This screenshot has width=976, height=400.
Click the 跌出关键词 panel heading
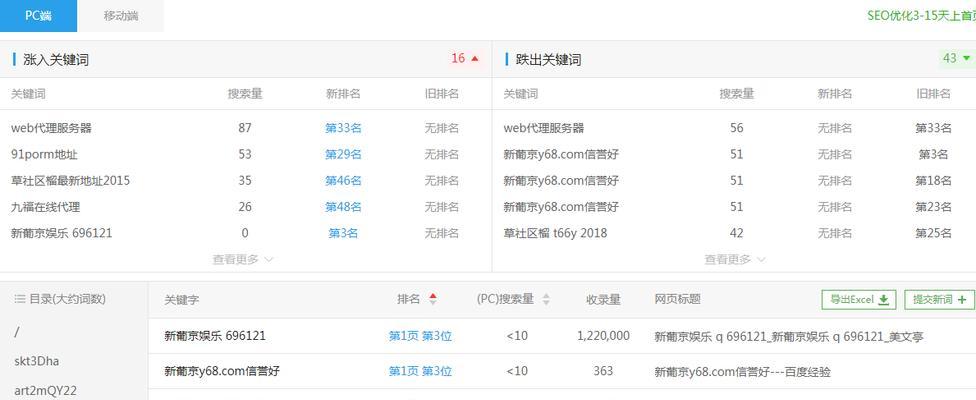(548, 60)
